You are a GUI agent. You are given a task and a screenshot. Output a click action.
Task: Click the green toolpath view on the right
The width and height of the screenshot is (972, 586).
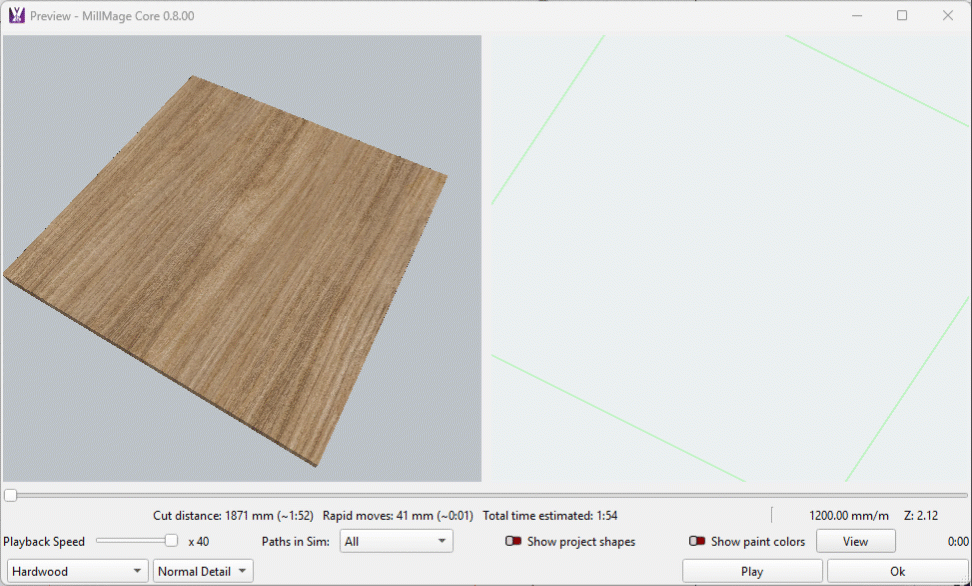pos(727,260)
